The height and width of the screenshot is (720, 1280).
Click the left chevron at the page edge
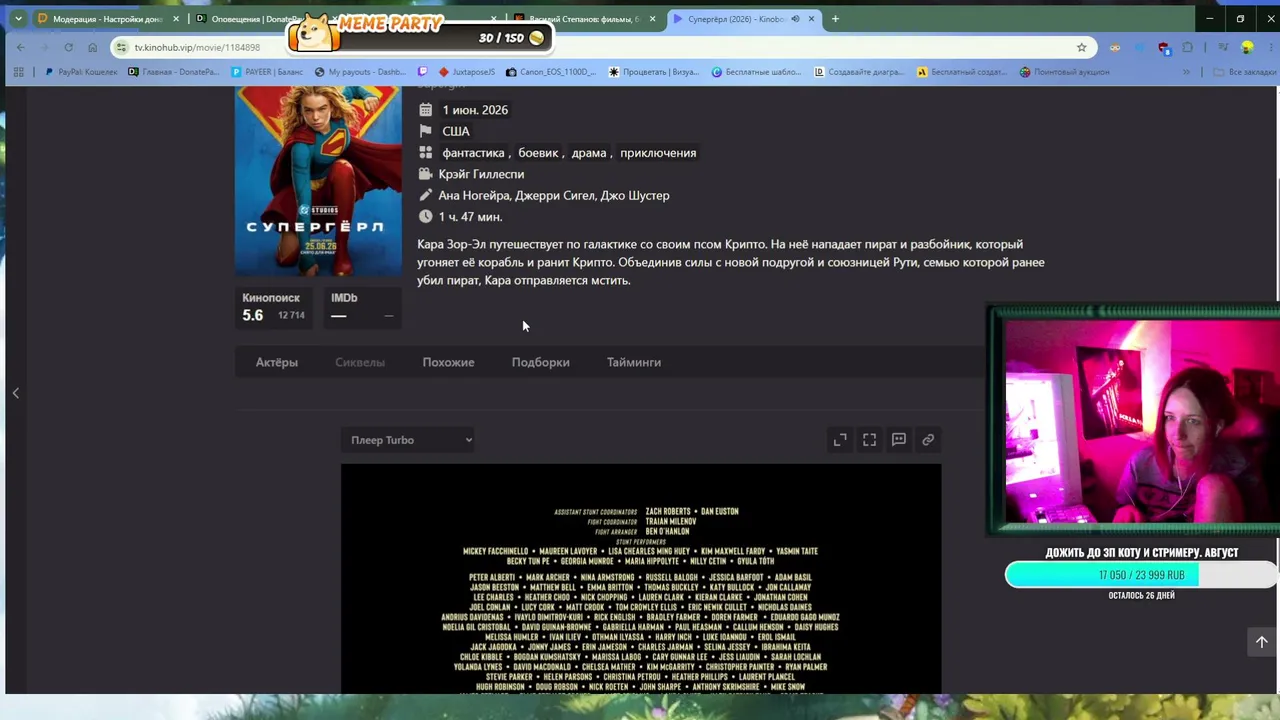[x=16, y=393]
